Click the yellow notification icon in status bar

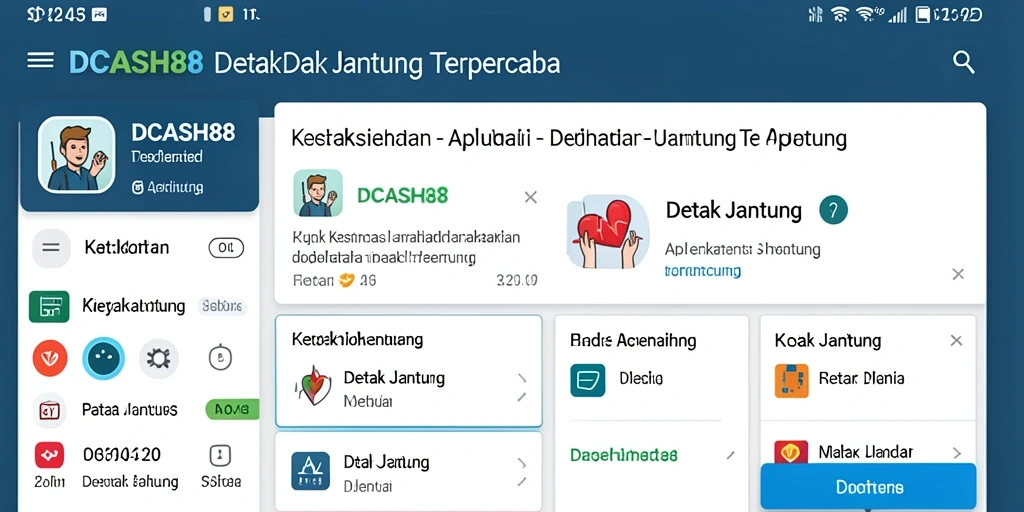[226, 14]
